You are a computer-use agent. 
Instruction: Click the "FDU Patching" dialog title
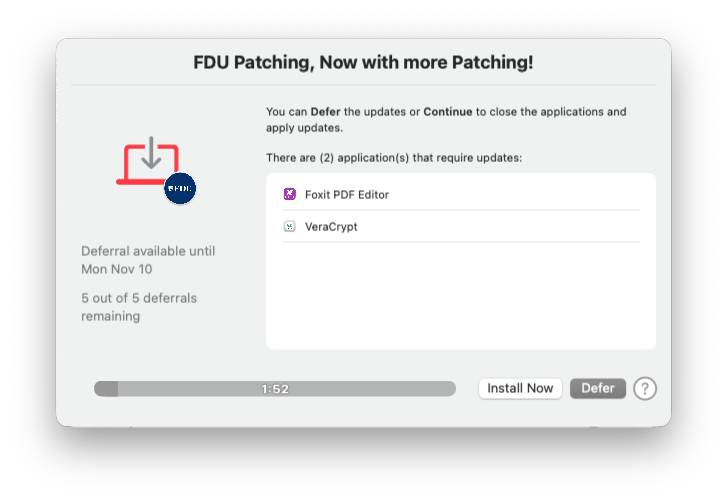coord(363,63)
